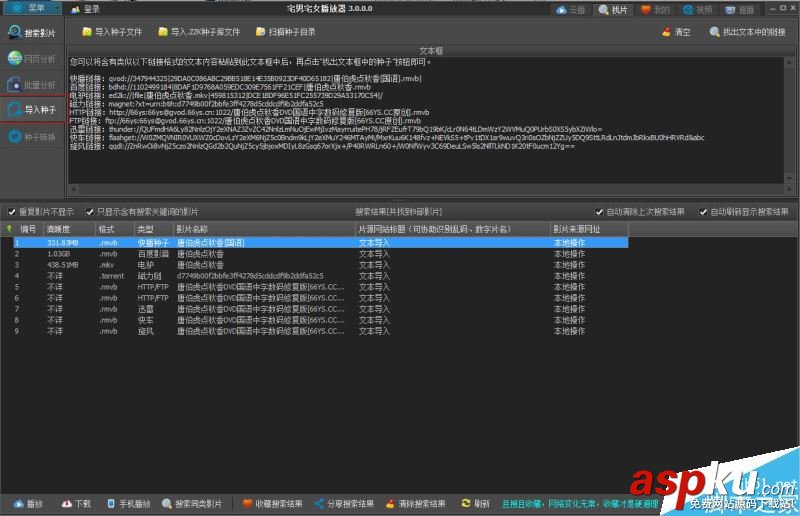Viewport: 800px width, 516px height.
Task: Click 手机播放 in bottom bar
Action: click(129, 504)
